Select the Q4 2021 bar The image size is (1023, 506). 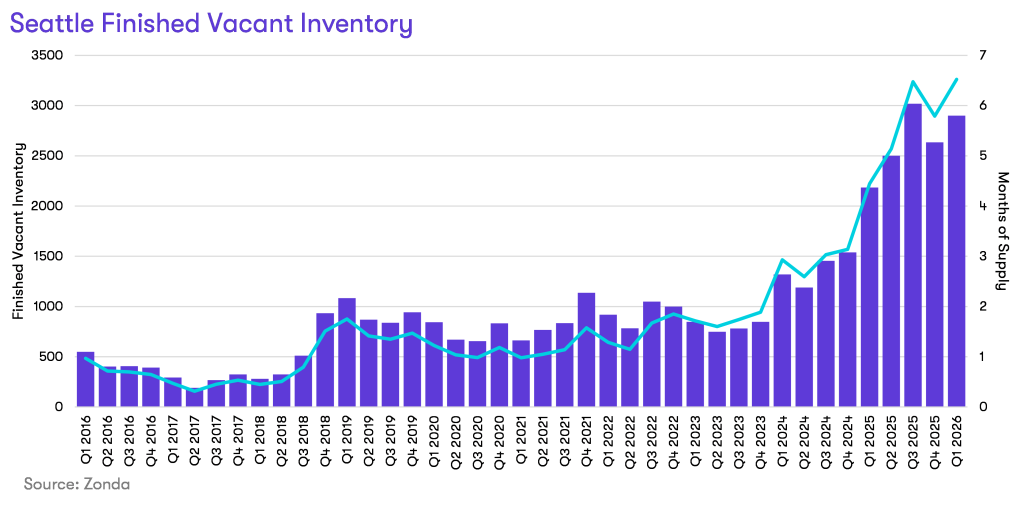tap(586, 350)
